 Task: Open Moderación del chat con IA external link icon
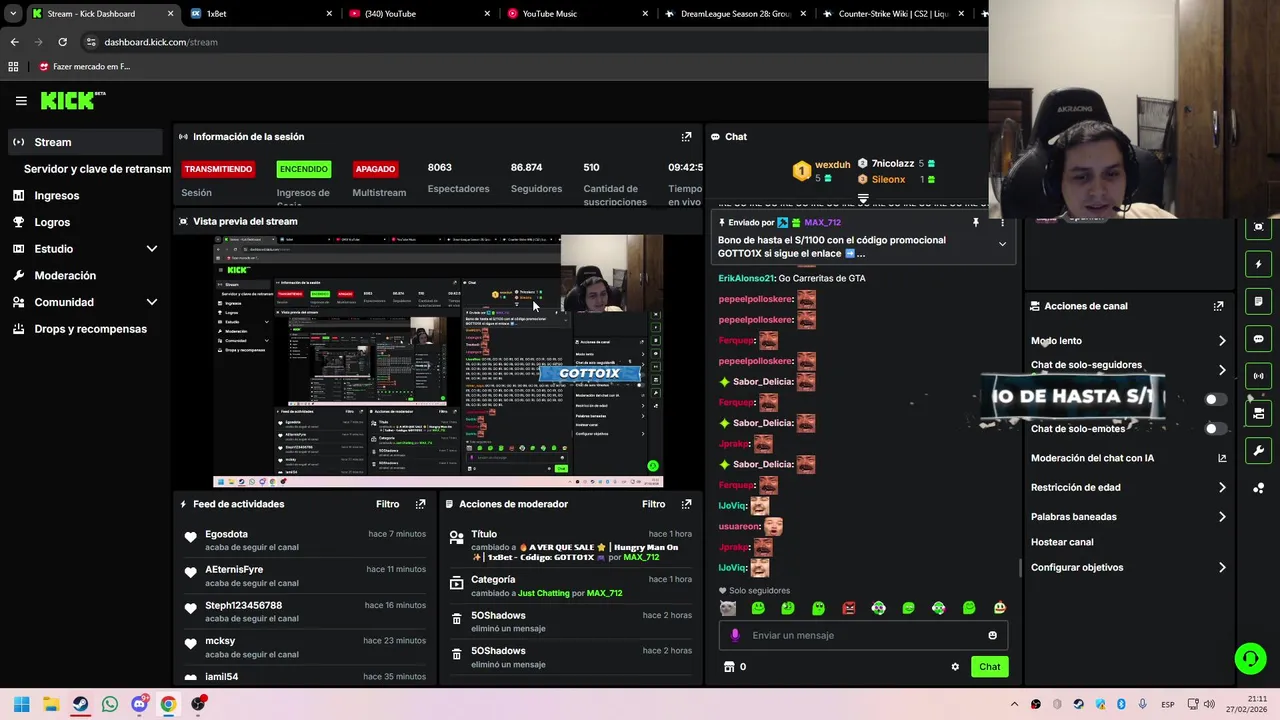tap(1222, 458)
